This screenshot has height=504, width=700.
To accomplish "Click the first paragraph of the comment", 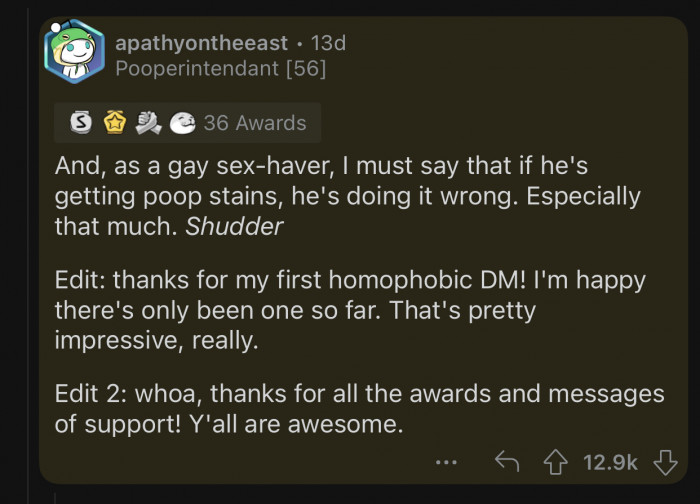I will coord(340,195).
